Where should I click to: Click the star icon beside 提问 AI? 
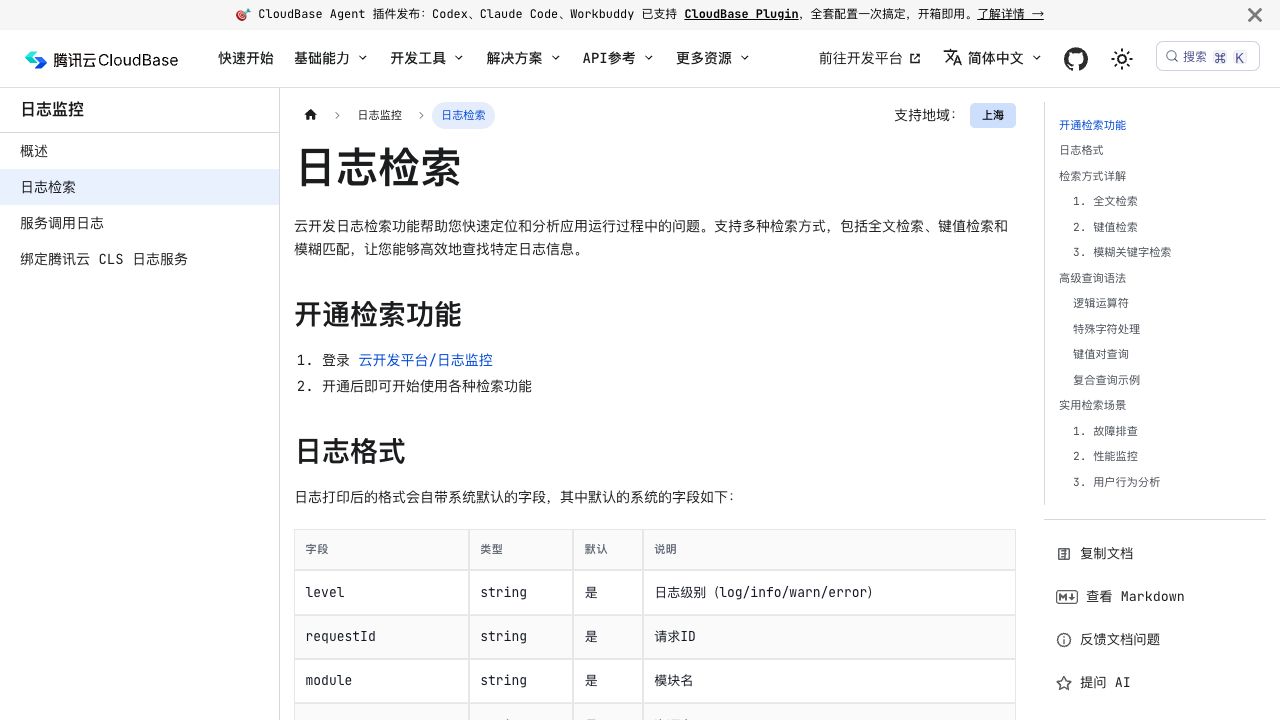pos(1064,683)
